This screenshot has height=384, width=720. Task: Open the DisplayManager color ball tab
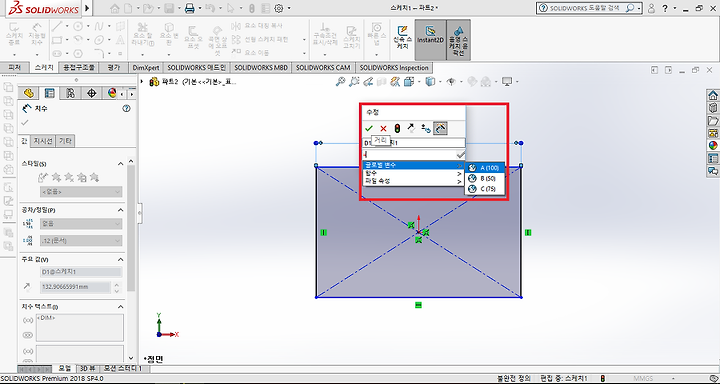click(112, 93)
